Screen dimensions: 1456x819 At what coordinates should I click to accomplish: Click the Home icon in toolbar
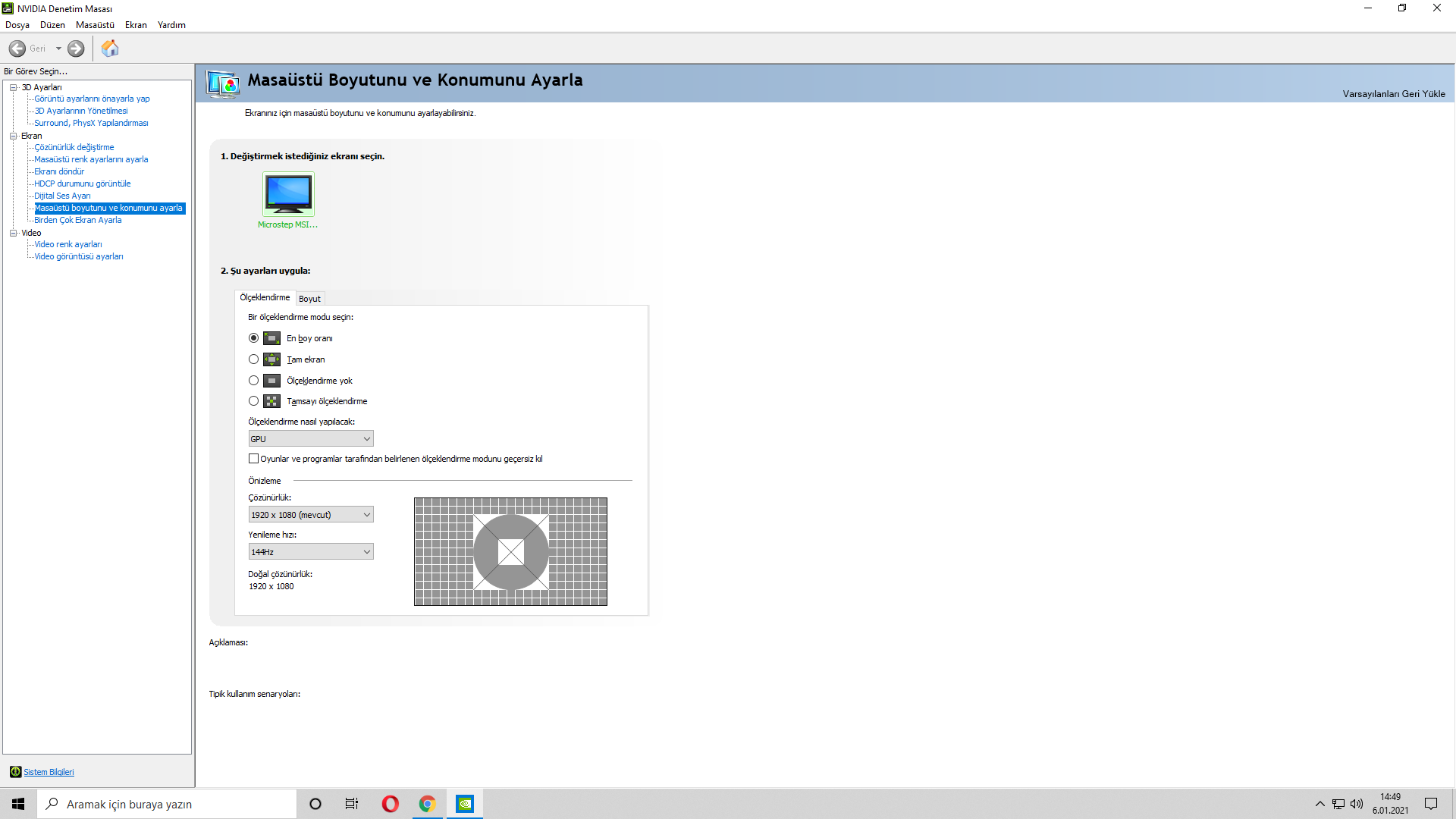[x=110, y=49]
